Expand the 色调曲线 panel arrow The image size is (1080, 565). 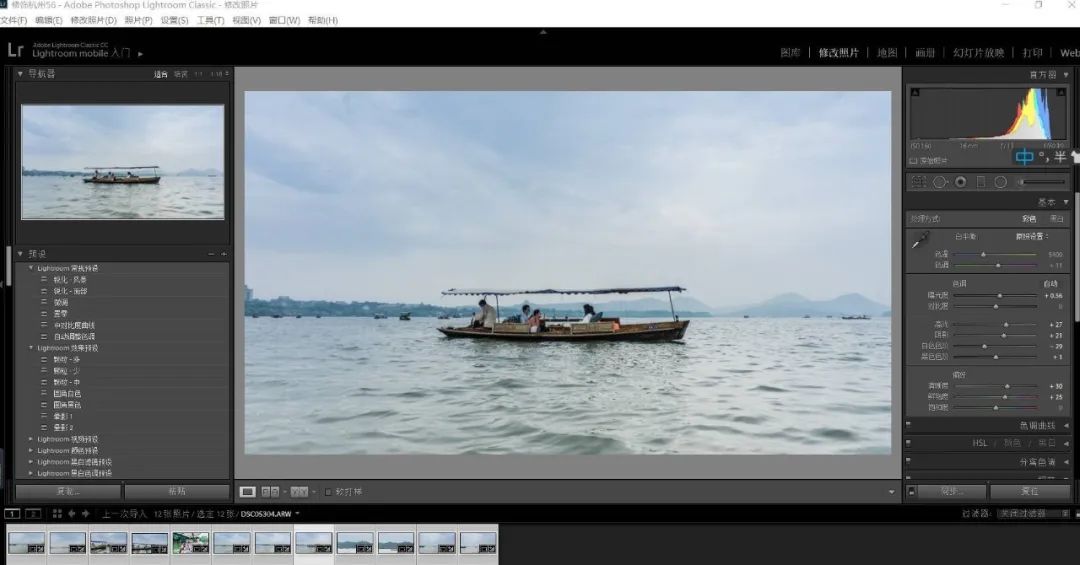tap(1066, 425)
